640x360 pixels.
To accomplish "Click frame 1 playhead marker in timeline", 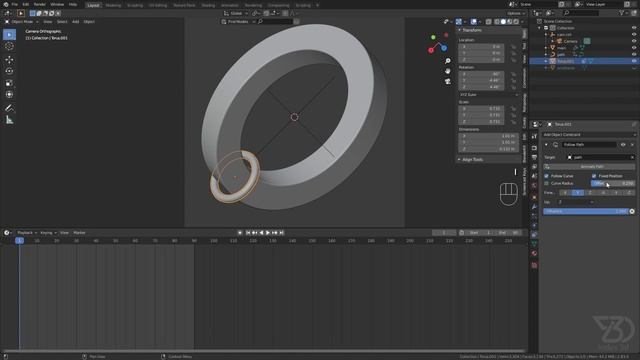I will tap(19, 241).
